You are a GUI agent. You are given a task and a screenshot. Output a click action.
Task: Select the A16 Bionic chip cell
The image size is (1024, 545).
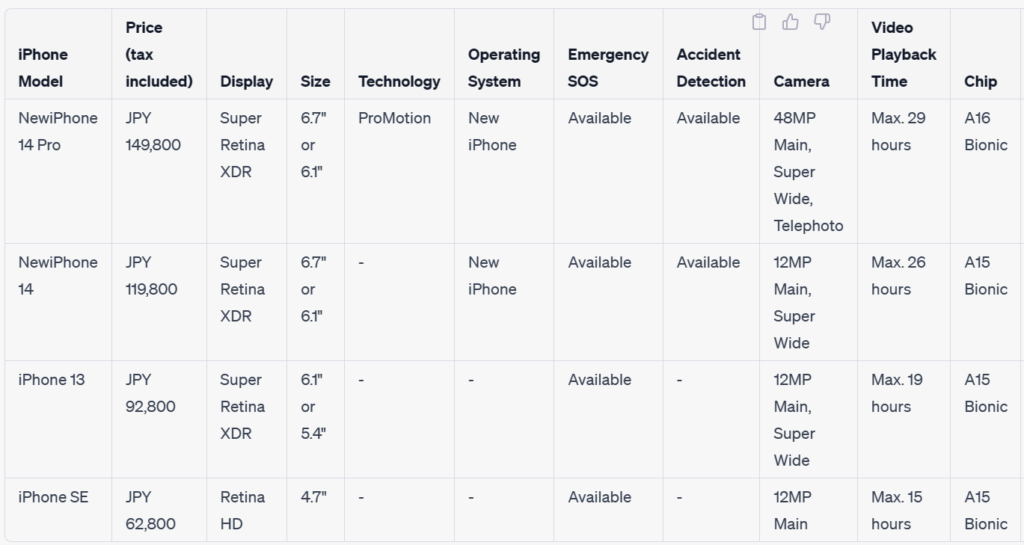pos(985,131)
